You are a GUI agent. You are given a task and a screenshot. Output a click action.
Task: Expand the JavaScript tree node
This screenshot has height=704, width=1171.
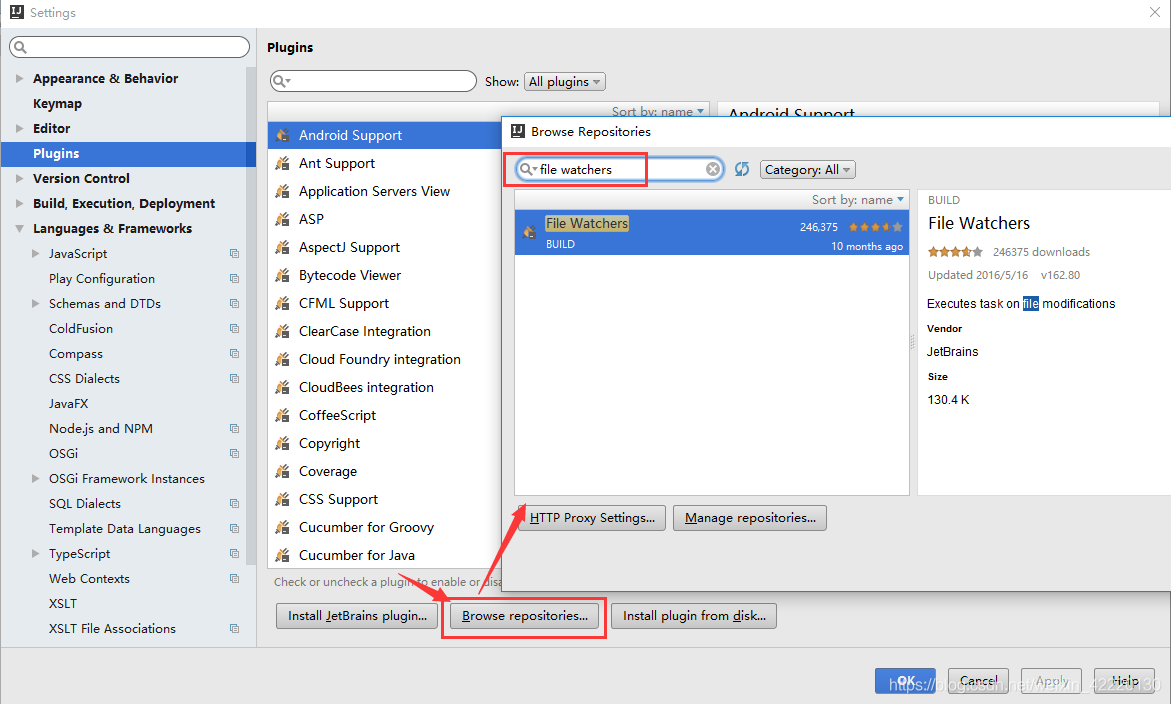[35, 254]
